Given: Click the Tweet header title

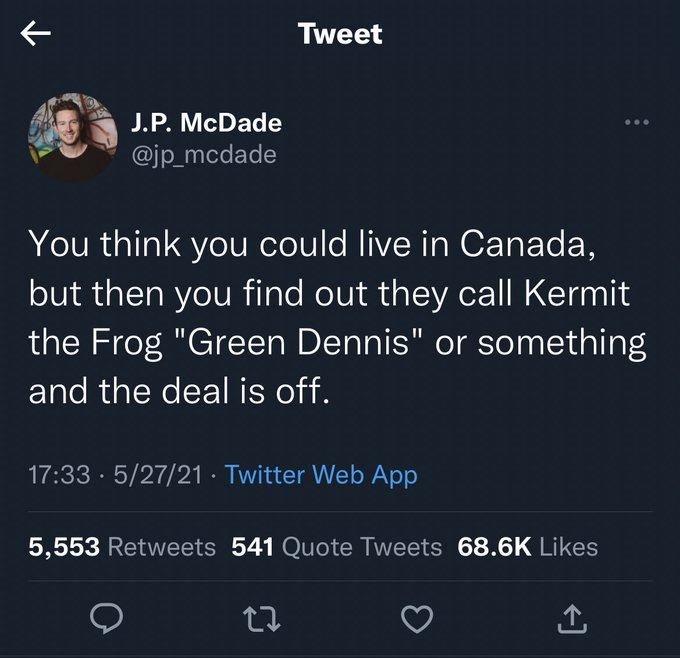Looking at the screenshot, I should point(340,34).
